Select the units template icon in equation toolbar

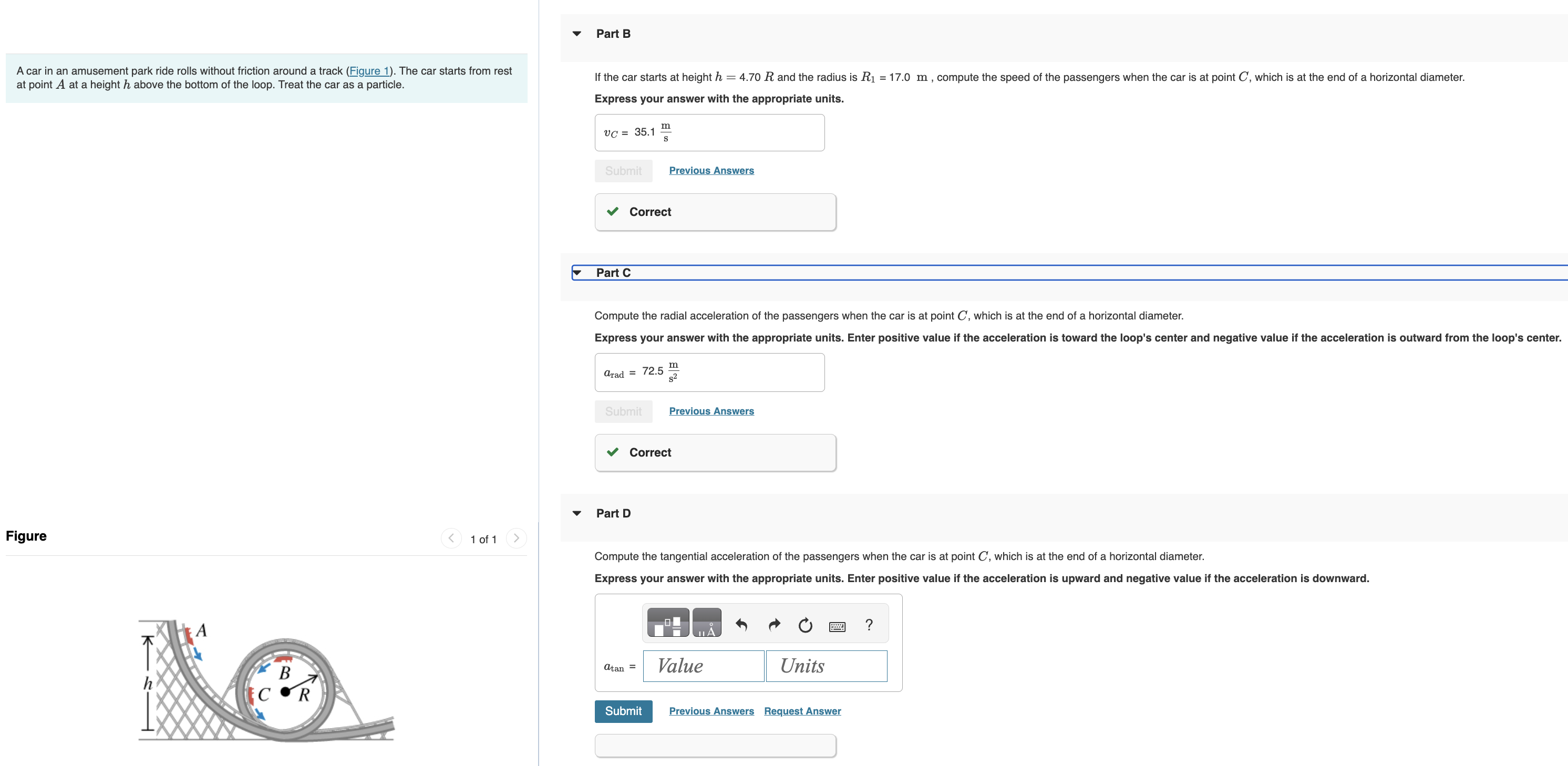click(707, 623)
